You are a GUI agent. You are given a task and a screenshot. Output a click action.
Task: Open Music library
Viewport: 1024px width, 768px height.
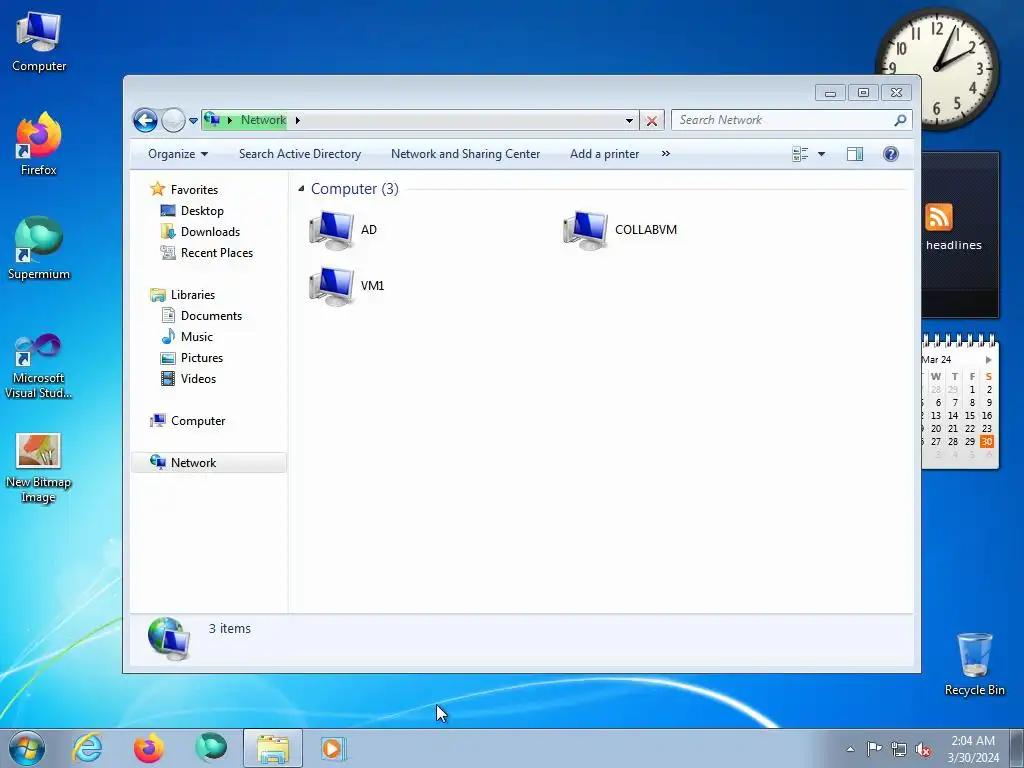pyautogui.click(x=197, y=337)
